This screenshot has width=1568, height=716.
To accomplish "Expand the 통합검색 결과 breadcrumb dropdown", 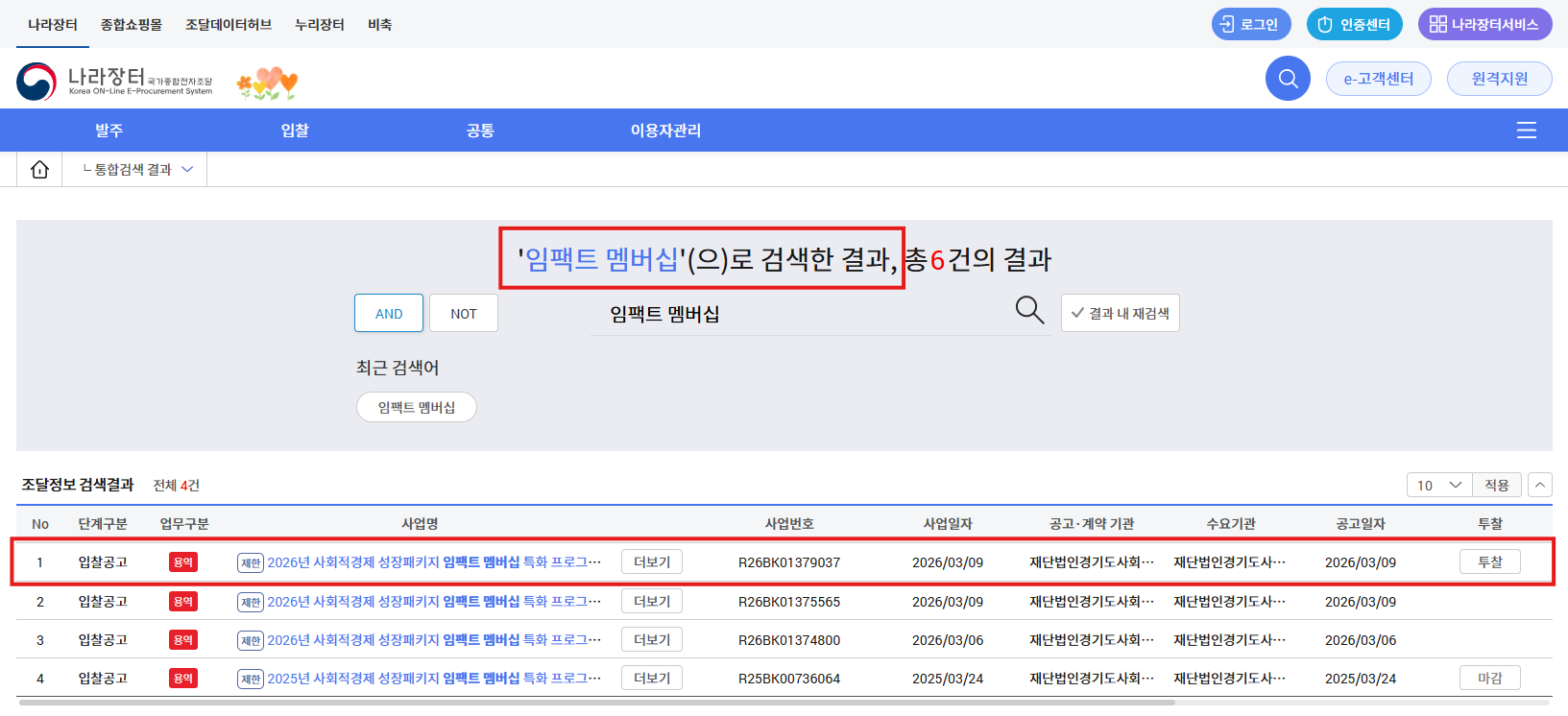I will 138,169.
